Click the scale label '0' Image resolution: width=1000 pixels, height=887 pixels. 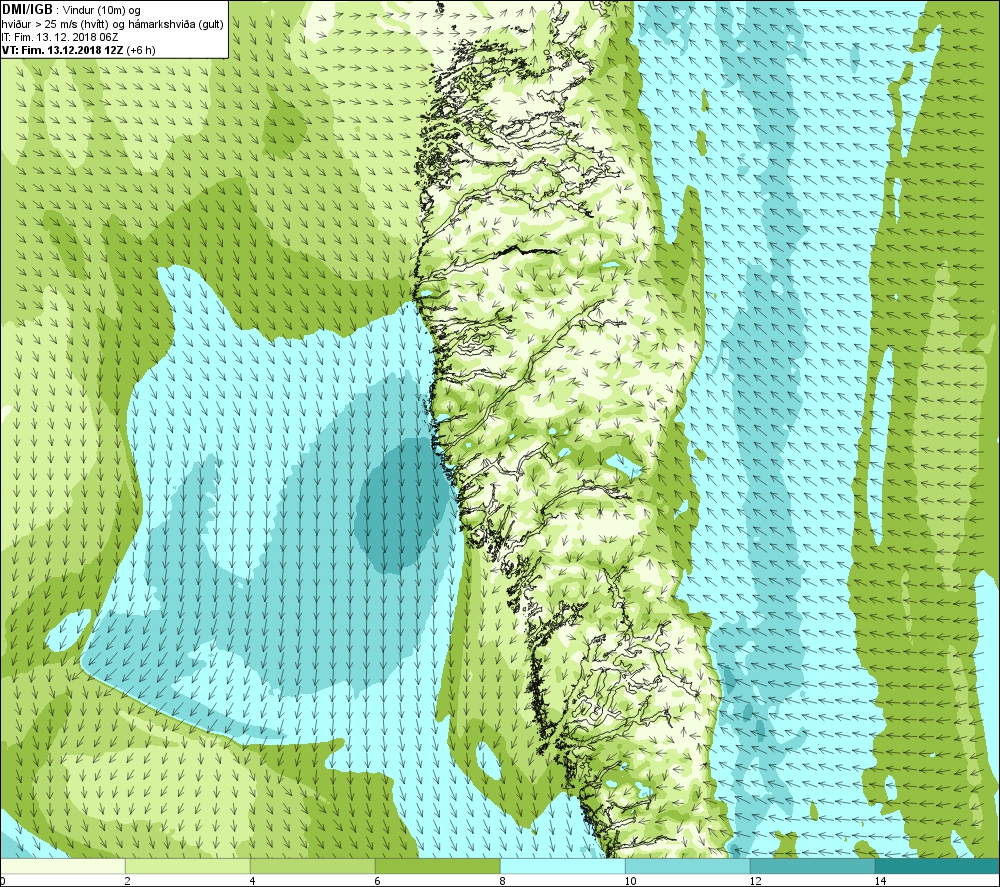(x=3, y=881)
